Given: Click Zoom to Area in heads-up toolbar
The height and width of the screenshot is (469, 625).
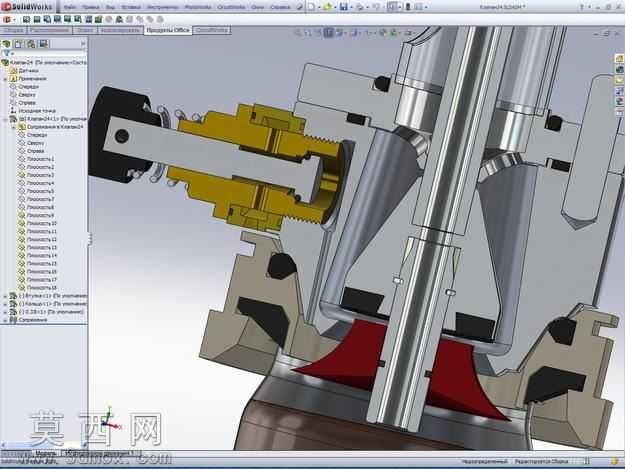Looking at the screenshot, I should pyautogui.click(x=308, y=33).
